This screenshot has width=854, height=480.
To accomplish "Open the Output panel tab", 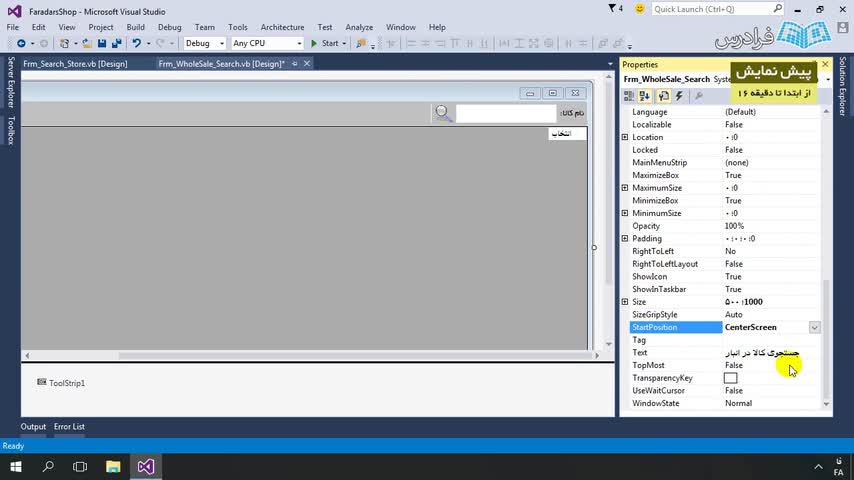I will (x=33, y=427).
